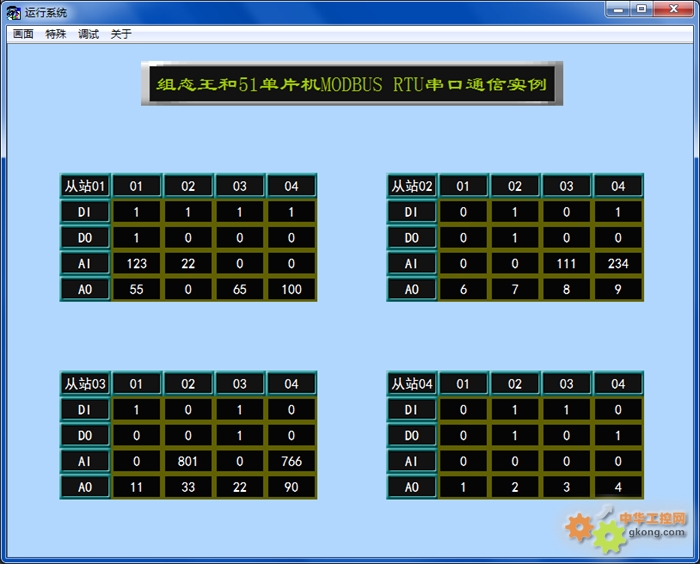This screenshot has height=564, width=700.
Task: Select 从站02 AI channel 04 value 234
Action: 618,263
